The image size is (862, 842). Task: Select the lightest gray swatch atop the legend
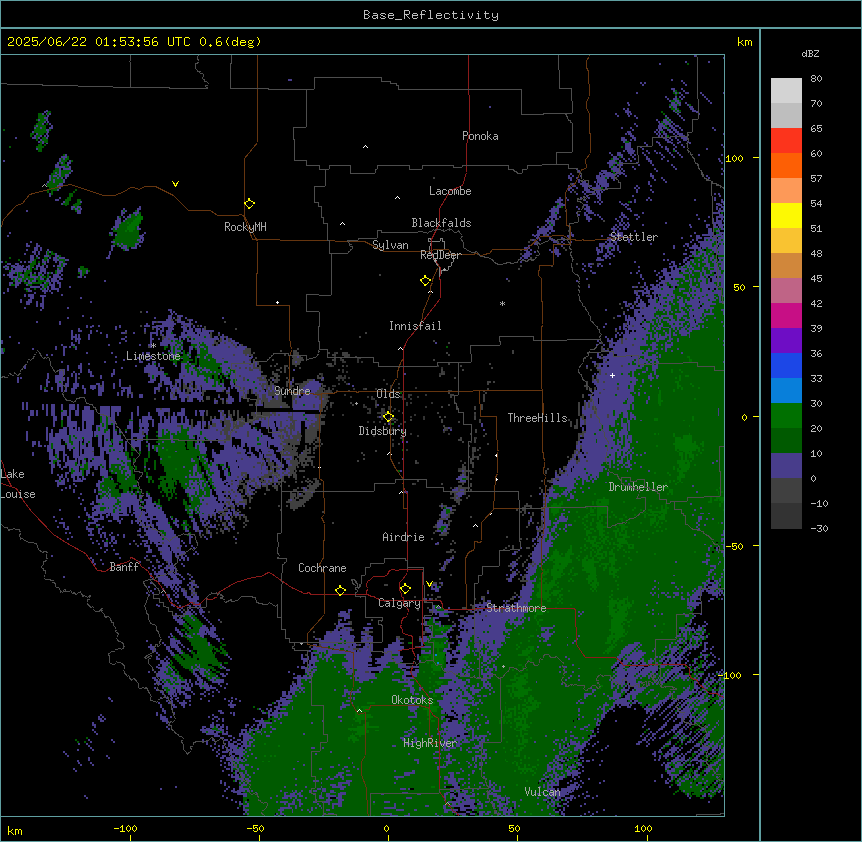tap(786, 90)
